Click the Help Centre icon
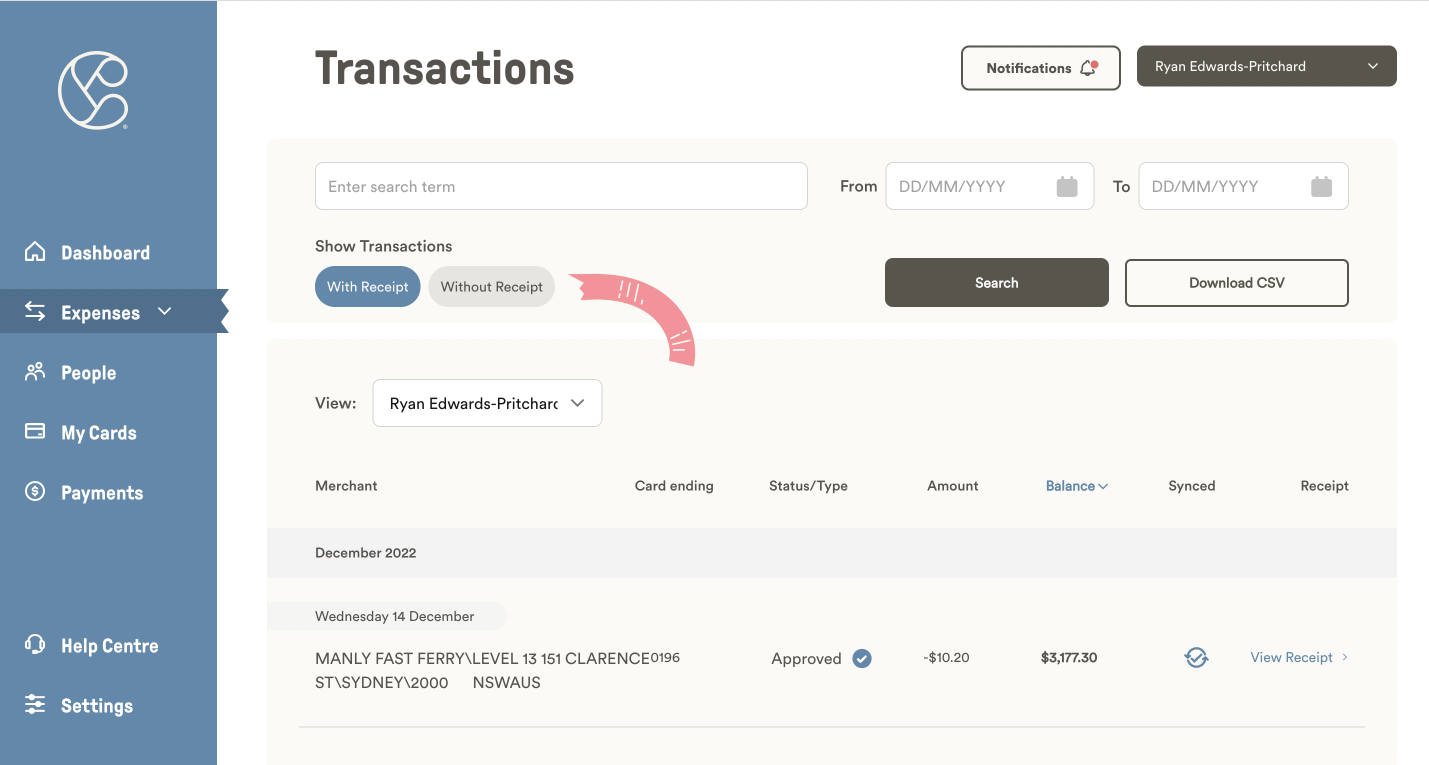Image resolution: width=1429 pixels, height=765 pixels. point(35,645)
